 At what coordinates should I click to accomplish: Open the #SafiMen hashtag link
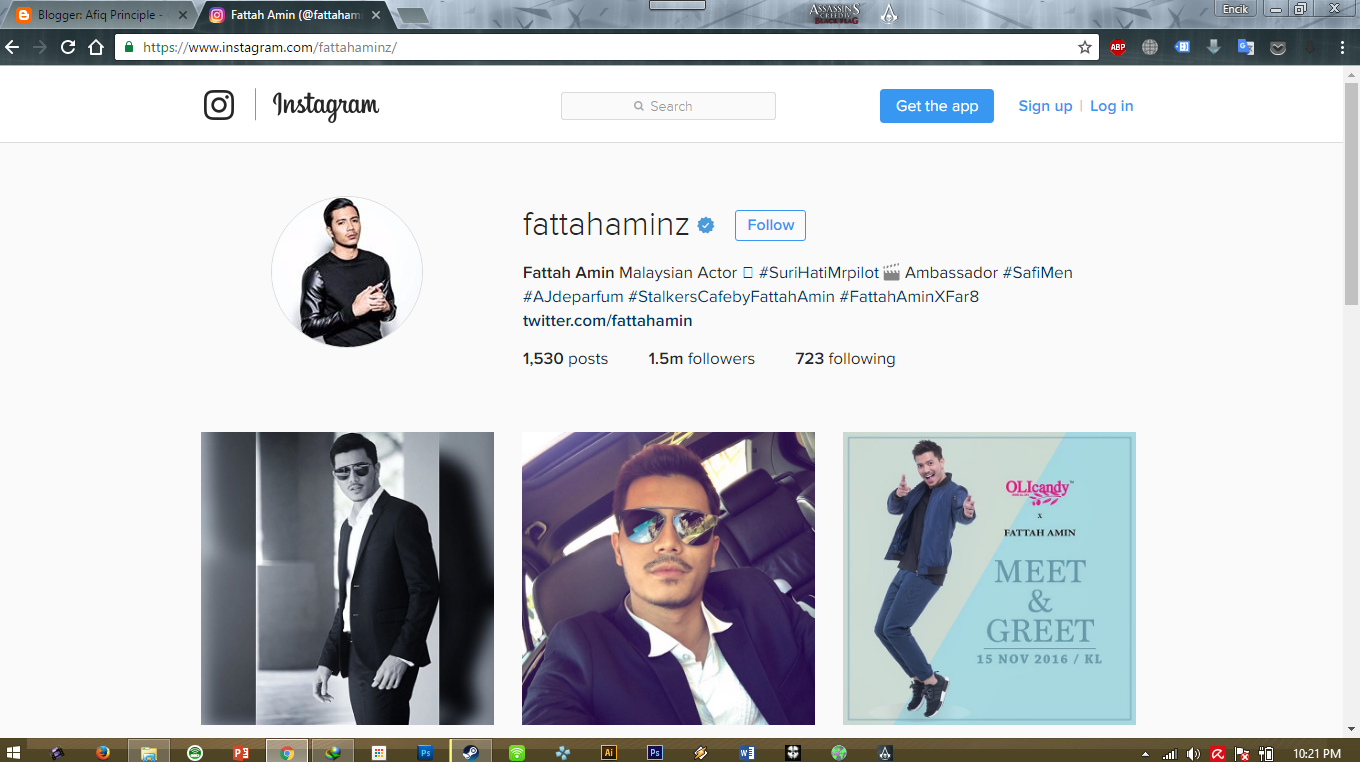(1038, 272)
